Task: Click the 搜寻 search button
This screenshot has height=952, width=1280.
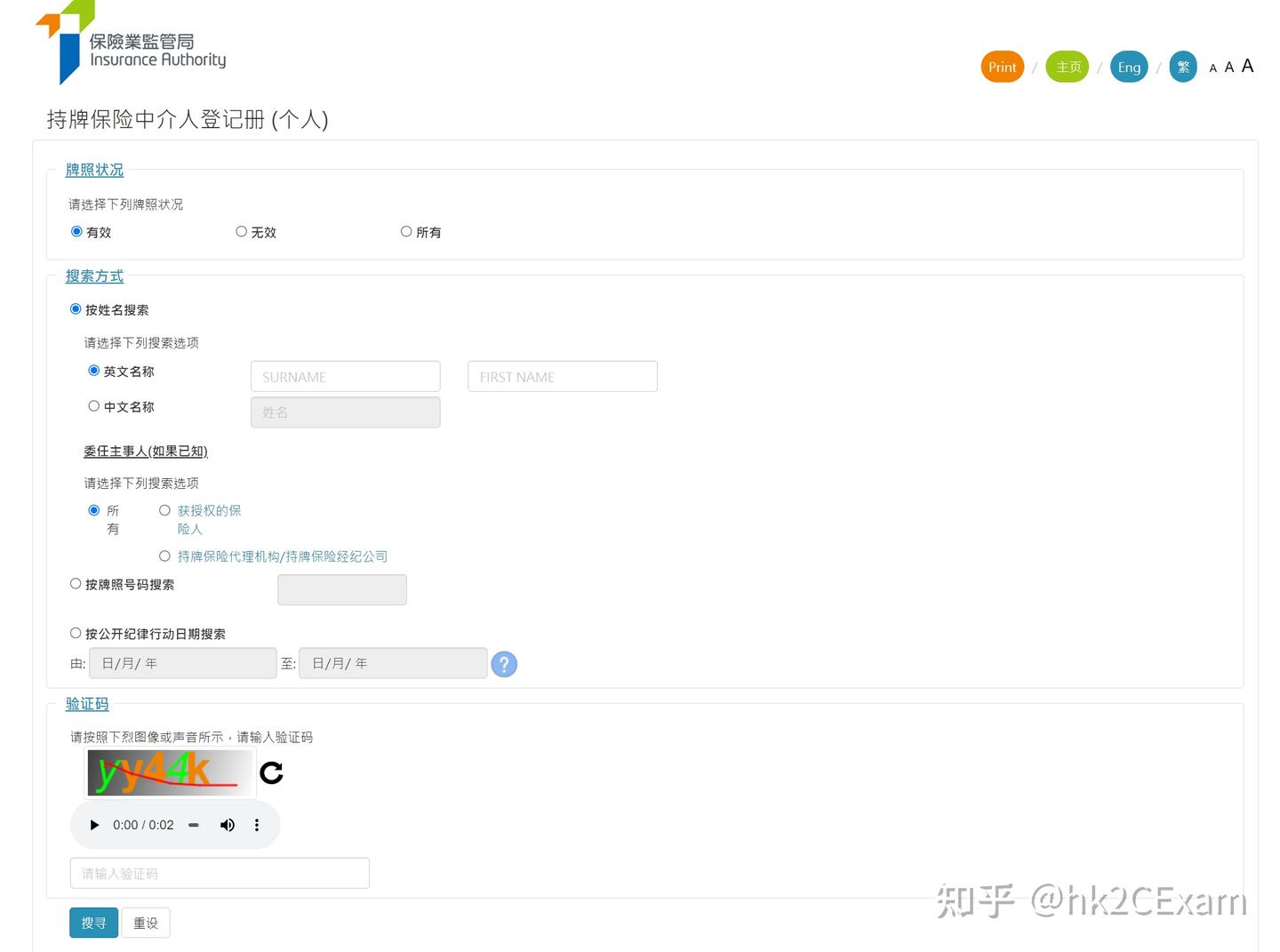Action: pos(93,923)
